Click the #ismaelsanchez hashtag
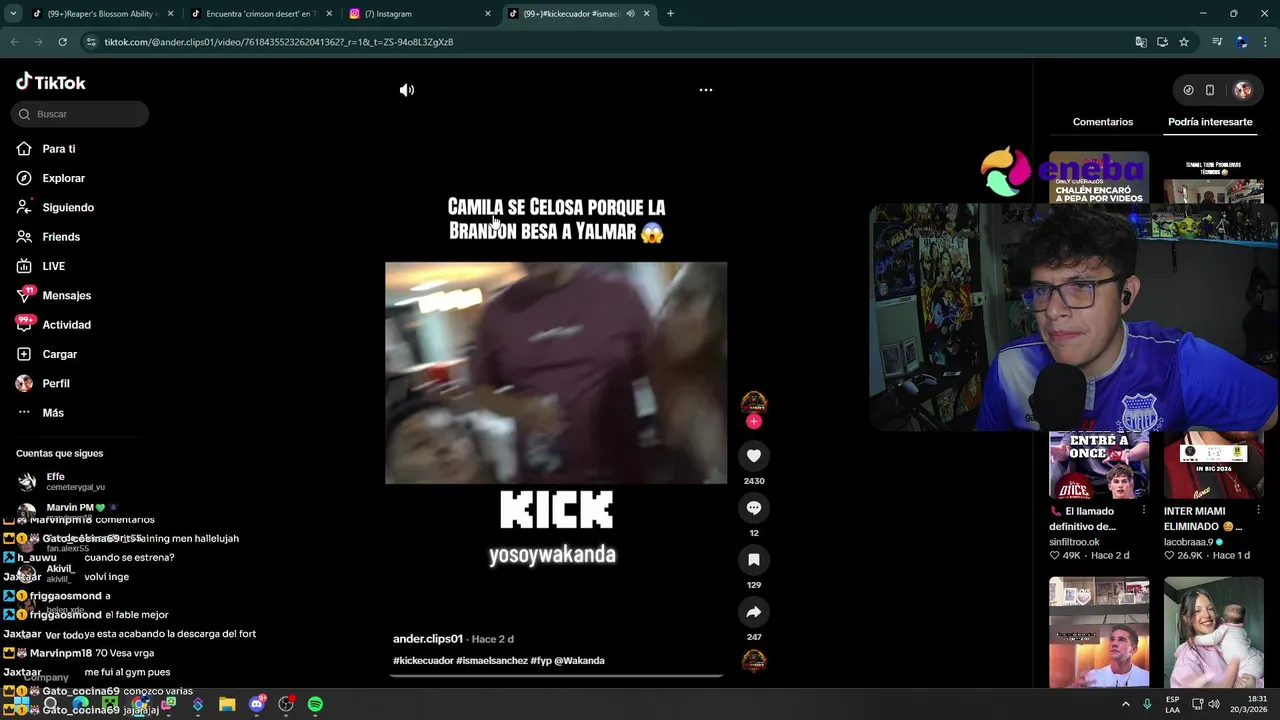Viewport: 1280px width, 720px height. pos(492,661)
